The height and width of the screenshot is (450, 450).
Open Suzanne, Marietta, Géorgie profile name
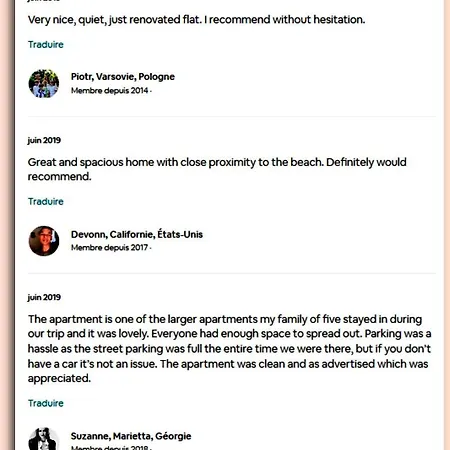point(131,436)
